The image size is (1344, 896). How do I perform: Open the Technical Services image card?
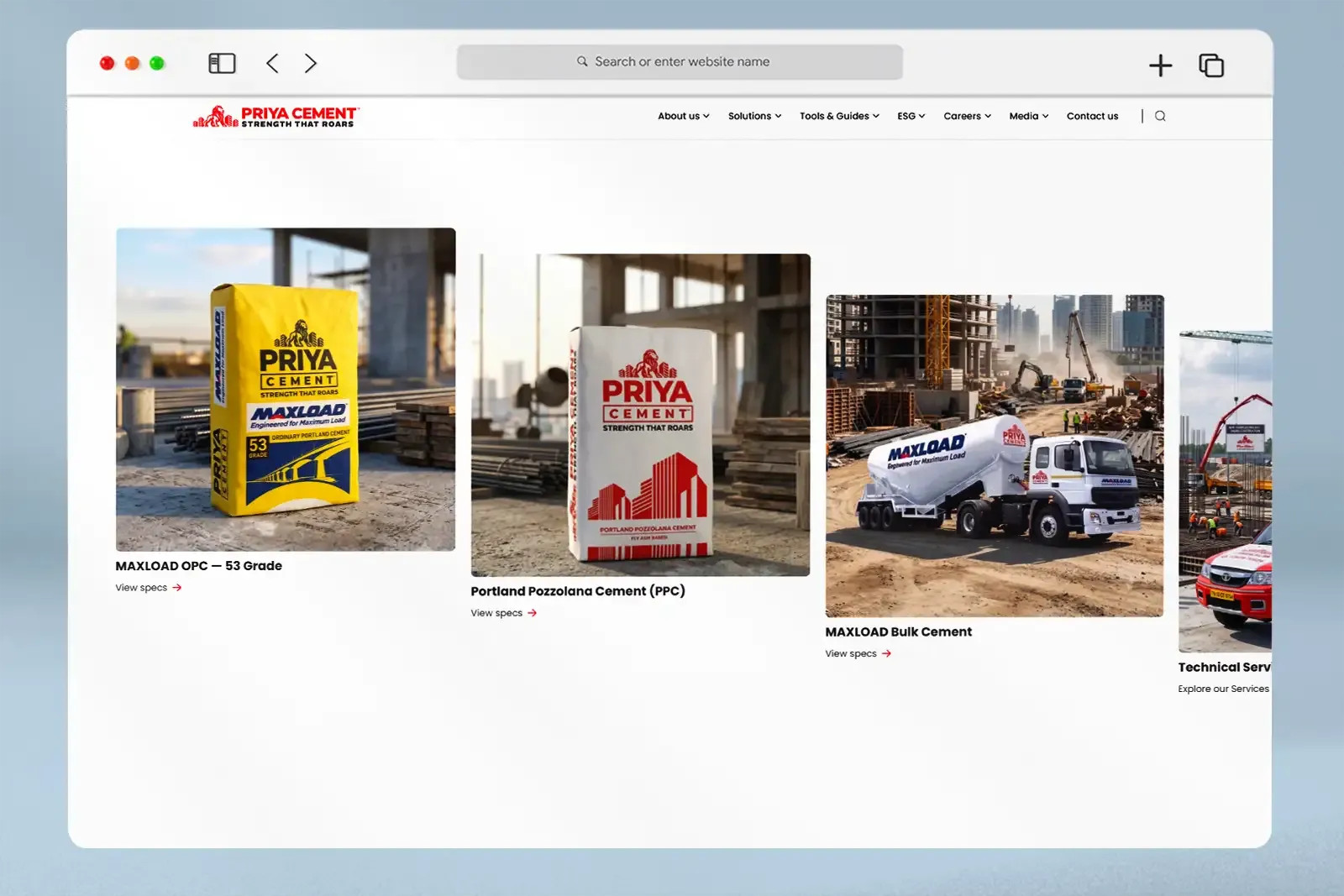pos(1226,491)
